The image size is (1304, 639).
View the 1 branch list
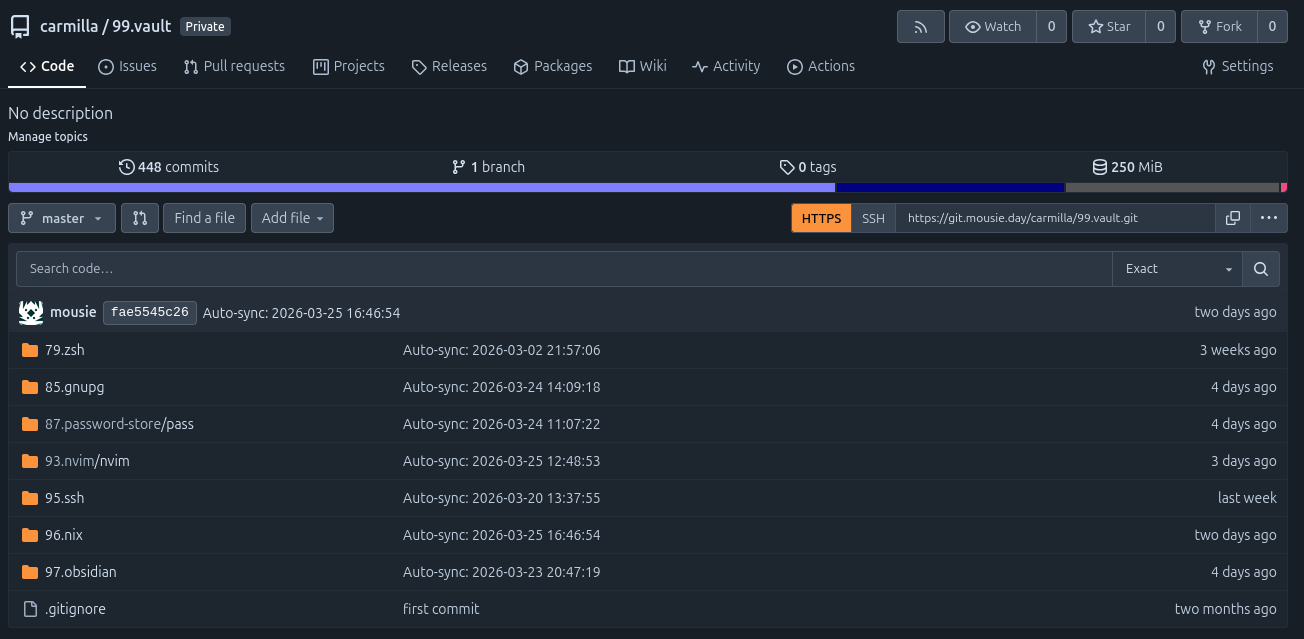click(x=488, y=167)
